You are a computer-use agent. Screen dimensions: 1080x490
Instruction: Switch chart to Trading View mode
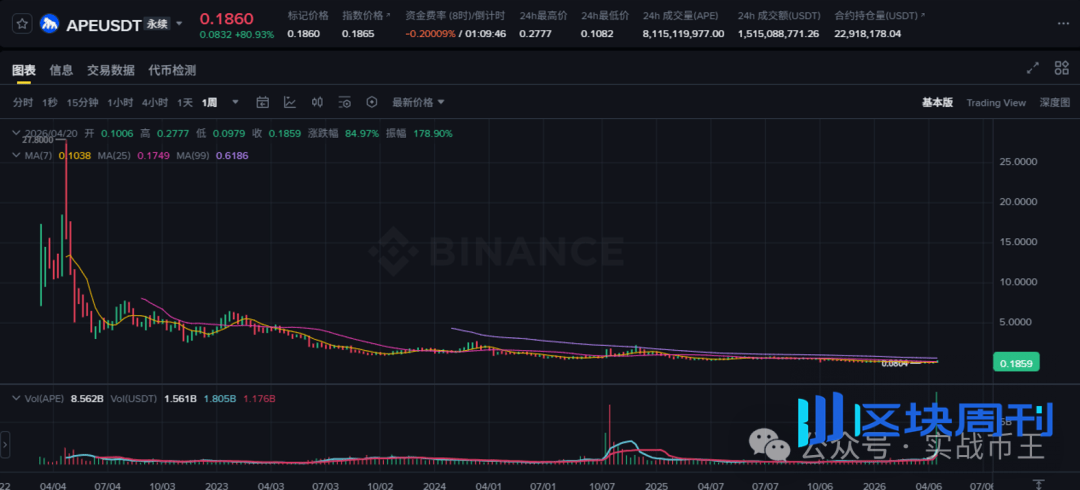coord(996,103)
